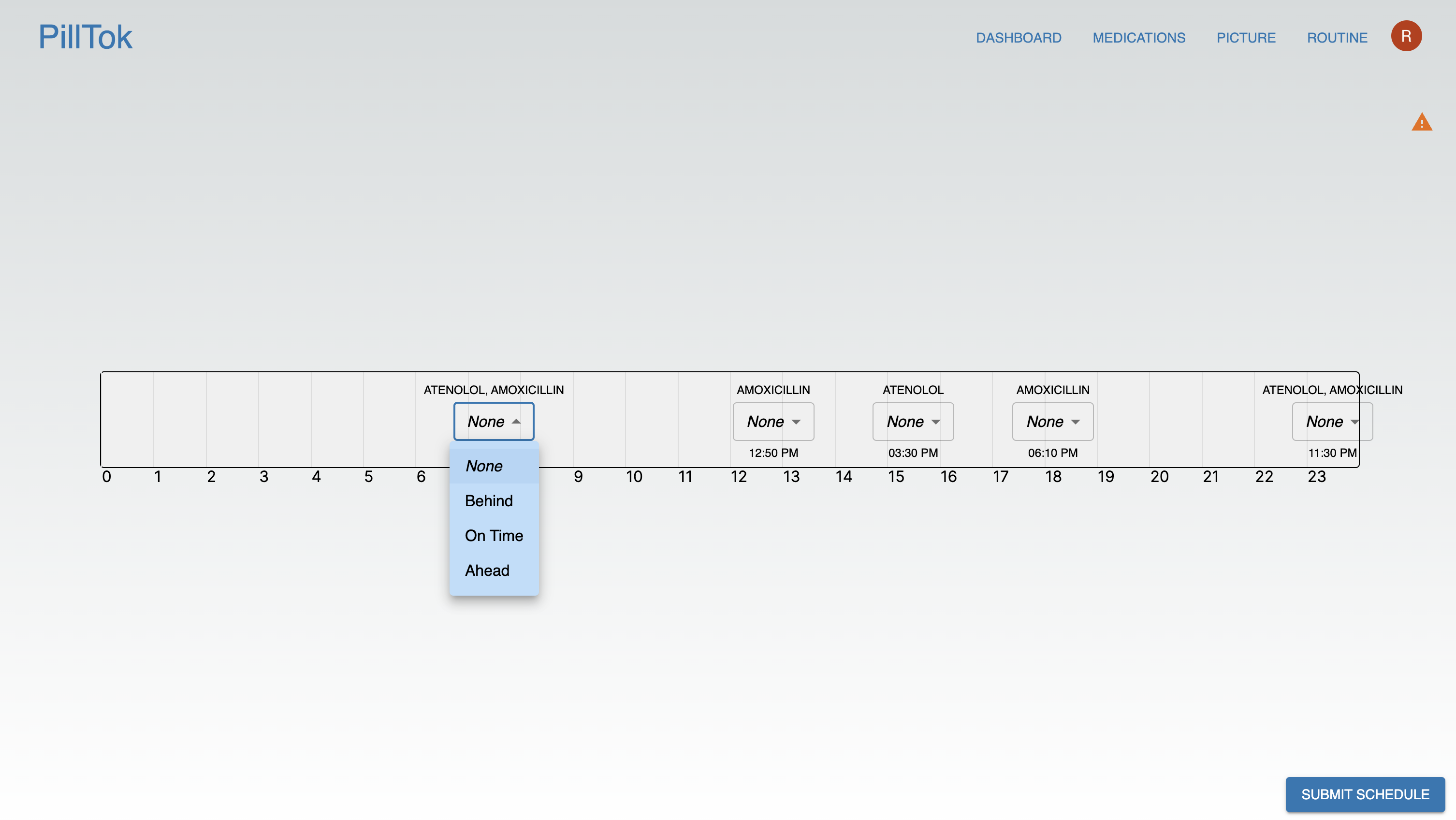
Task: Choose On Time option in list
Action: [x=494, y=535]
